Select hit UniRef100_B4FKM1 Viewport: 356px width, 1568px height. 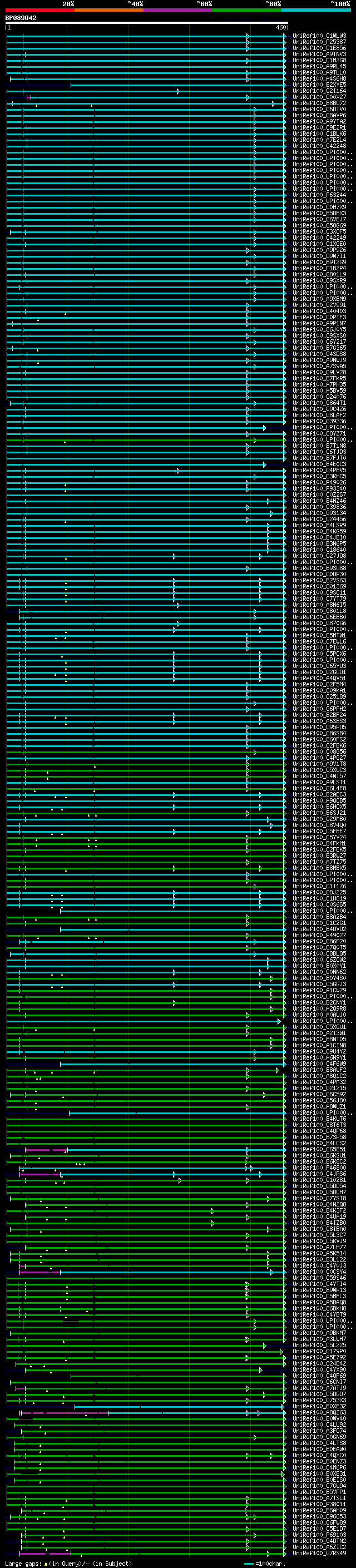[319, 844]
